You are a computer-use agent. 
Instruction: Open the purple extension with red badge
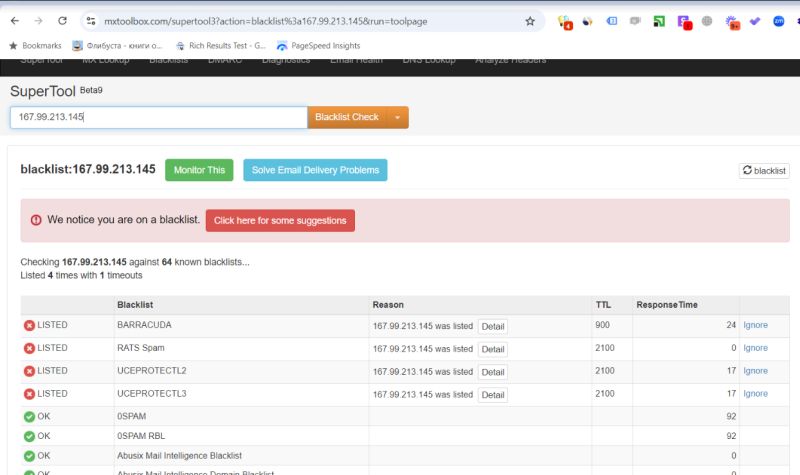tap(684, 22)
